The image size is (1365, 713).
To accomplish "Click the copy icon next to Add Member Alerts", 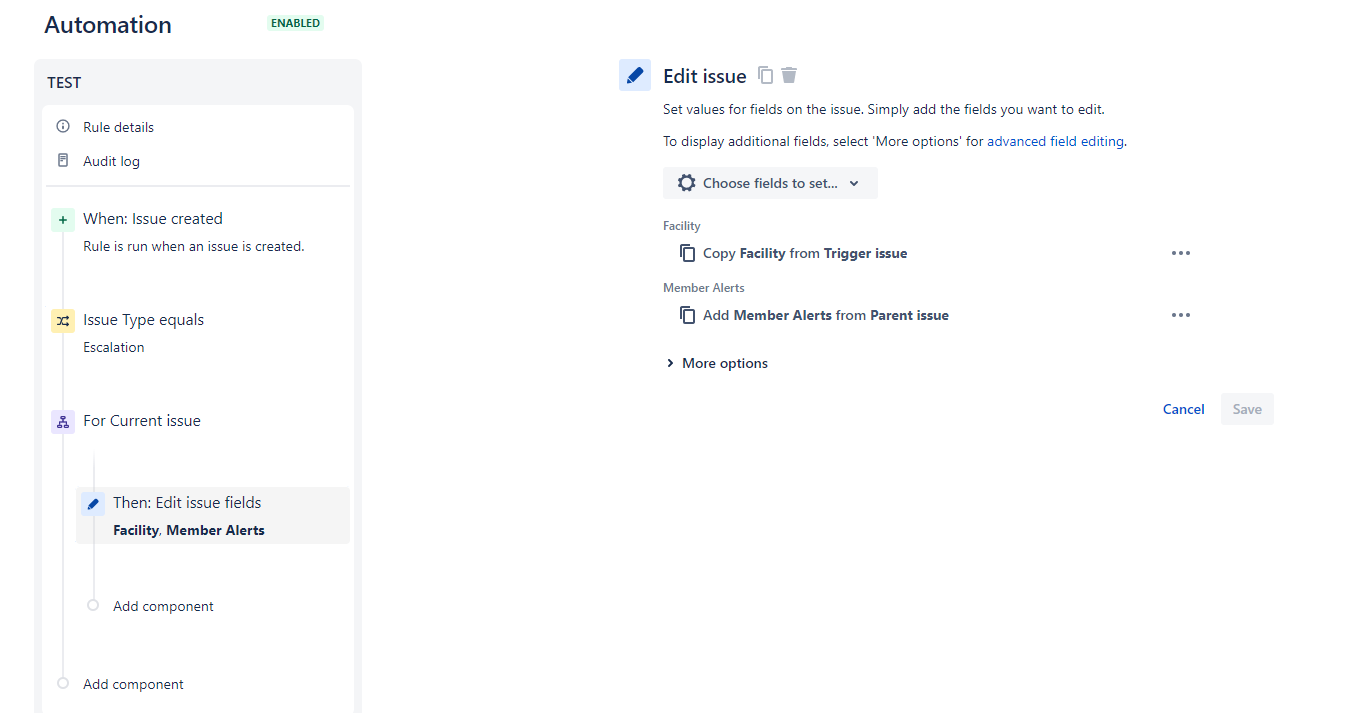I will (688, 315).
